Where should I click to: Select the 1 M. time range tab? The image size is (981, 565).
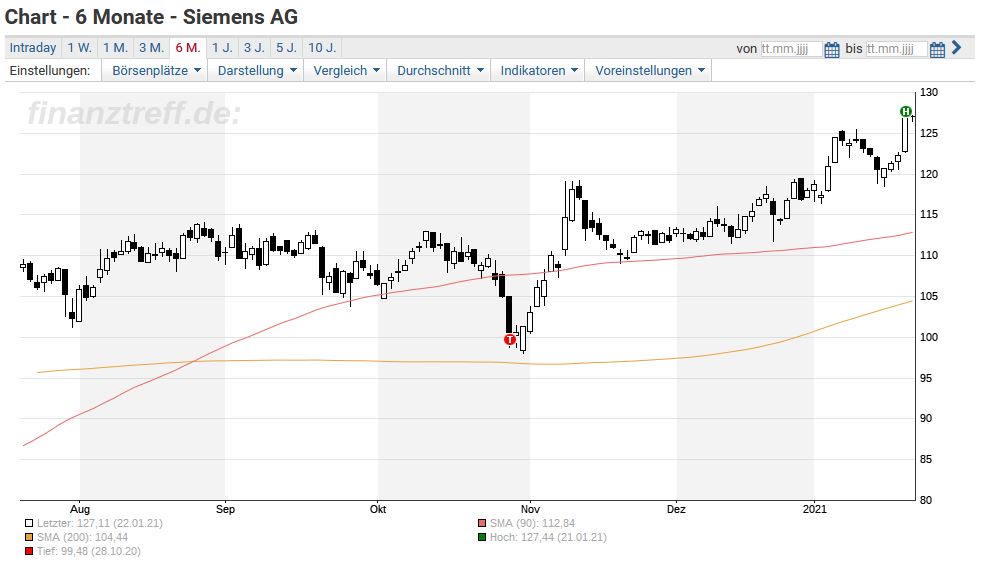(x=116, y=48)
